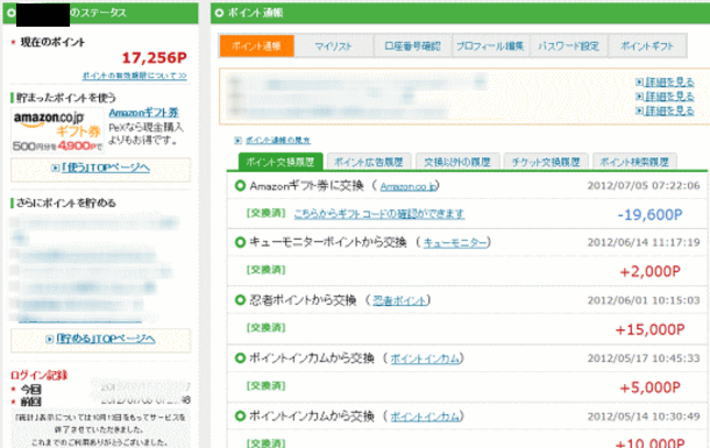Open the 忍者ポイント link
The image size is (710, 448).
pyautogui.click(x=400, y=300)
